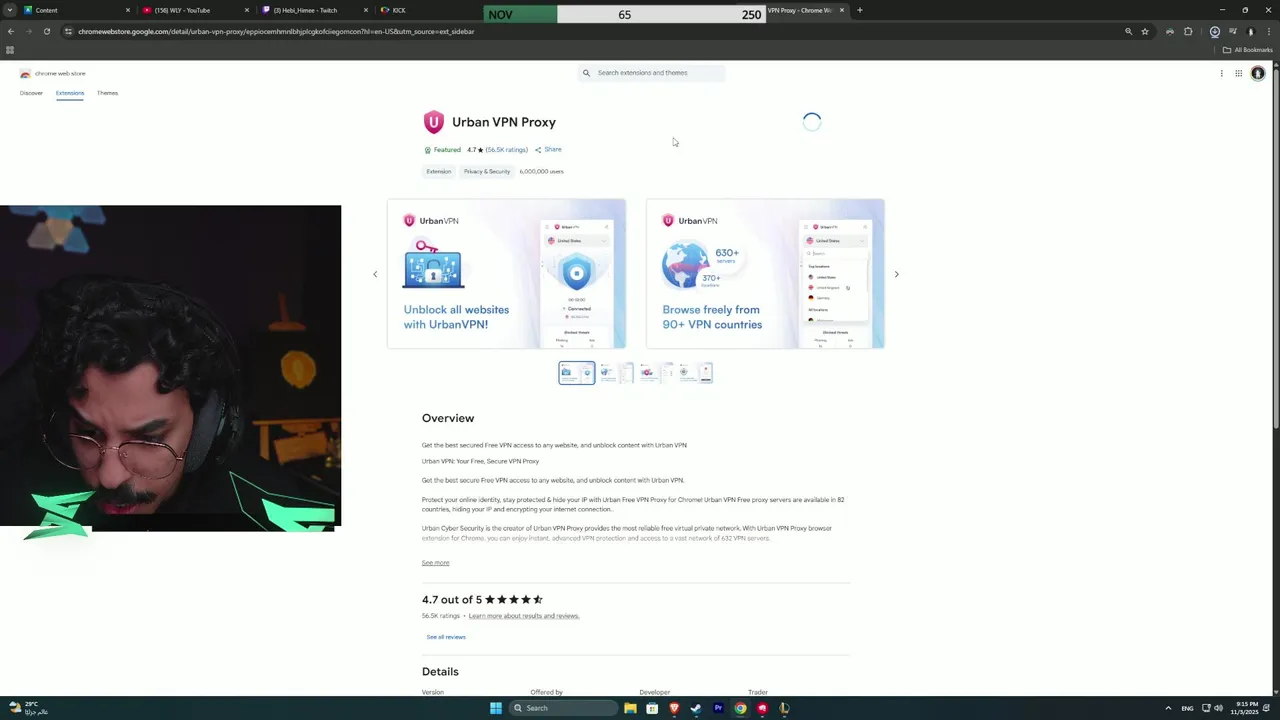Open Premiere Pro from the taskbar
1280x720 pixels.
pos(718,708)
